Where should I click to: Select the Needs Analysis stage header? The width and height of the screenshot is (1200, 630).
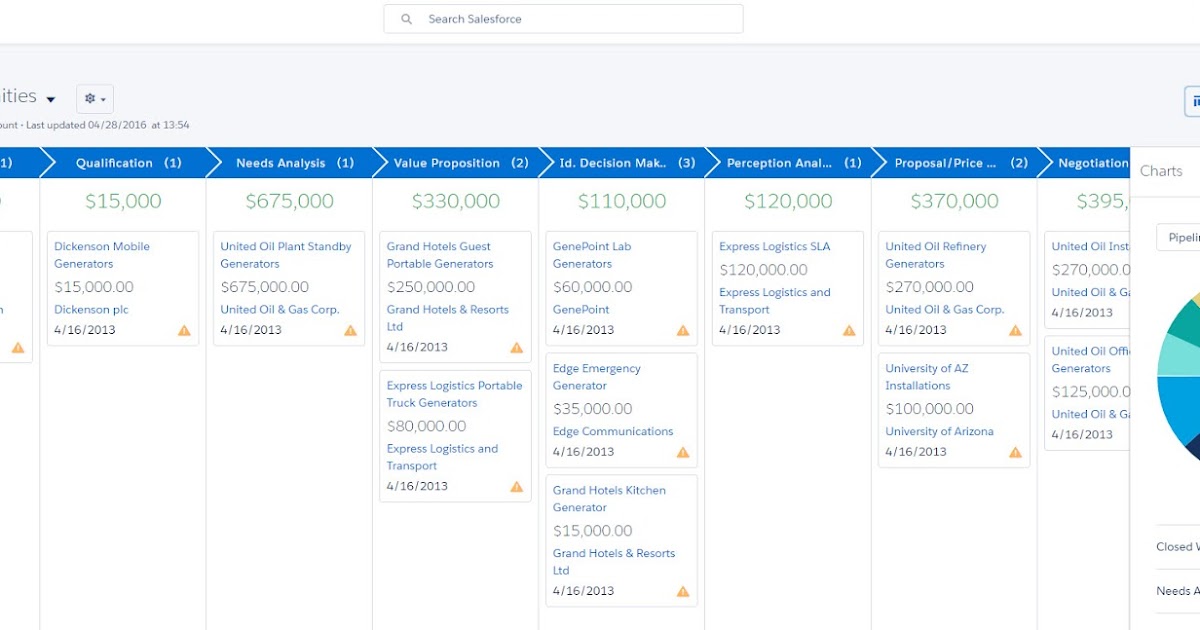pos(288,162)
